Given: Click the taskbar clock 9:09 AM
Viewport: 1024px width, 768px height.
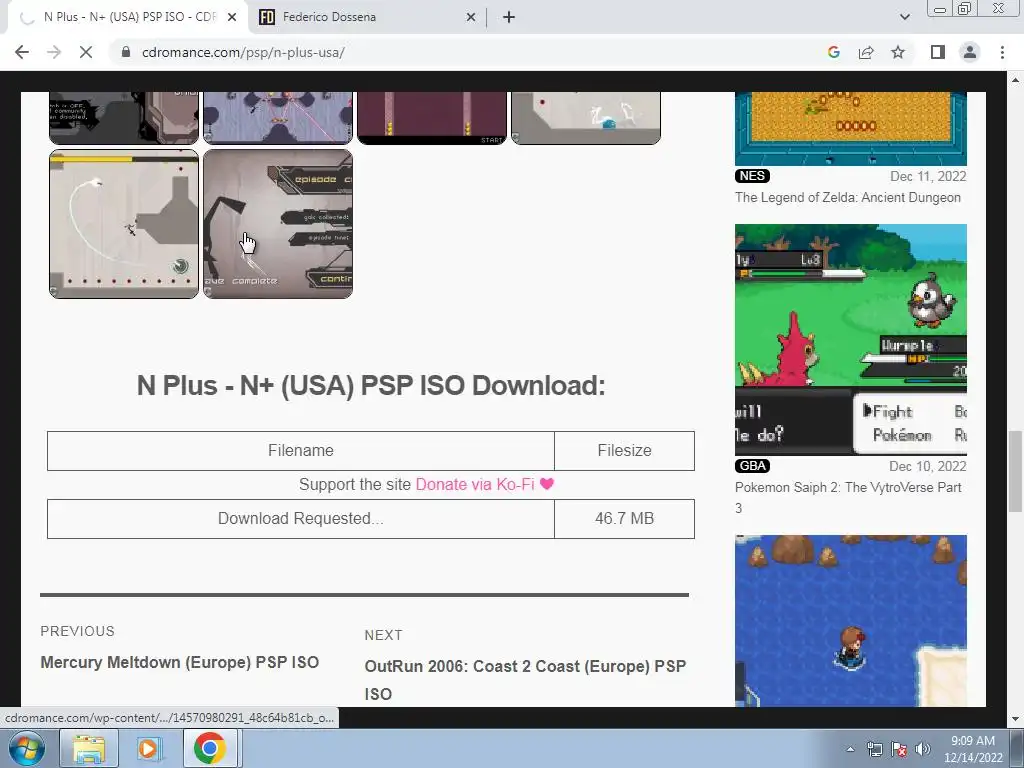Looking at the screenshot, I should click(x=972, y=741).
